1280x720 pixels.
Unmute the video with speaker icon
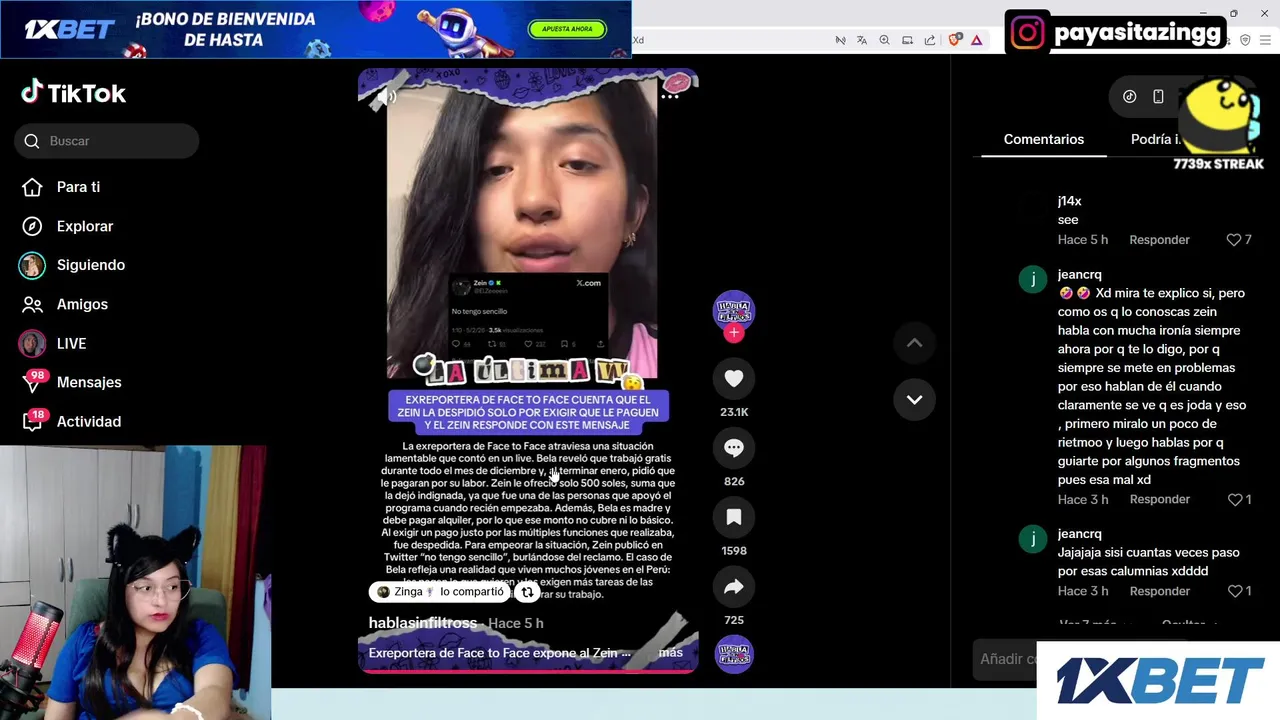coord(385,96)
